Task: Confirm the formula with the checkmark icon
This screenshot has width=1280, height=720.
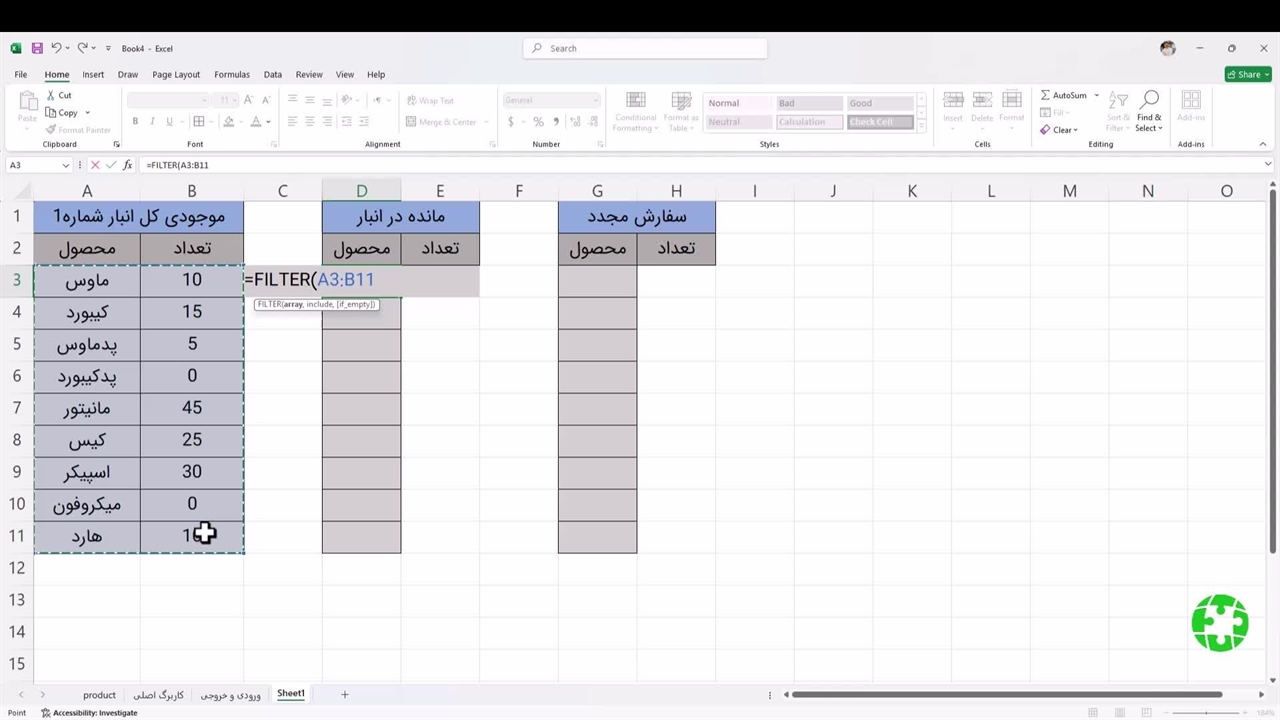Action: click(x=110, y=165)
